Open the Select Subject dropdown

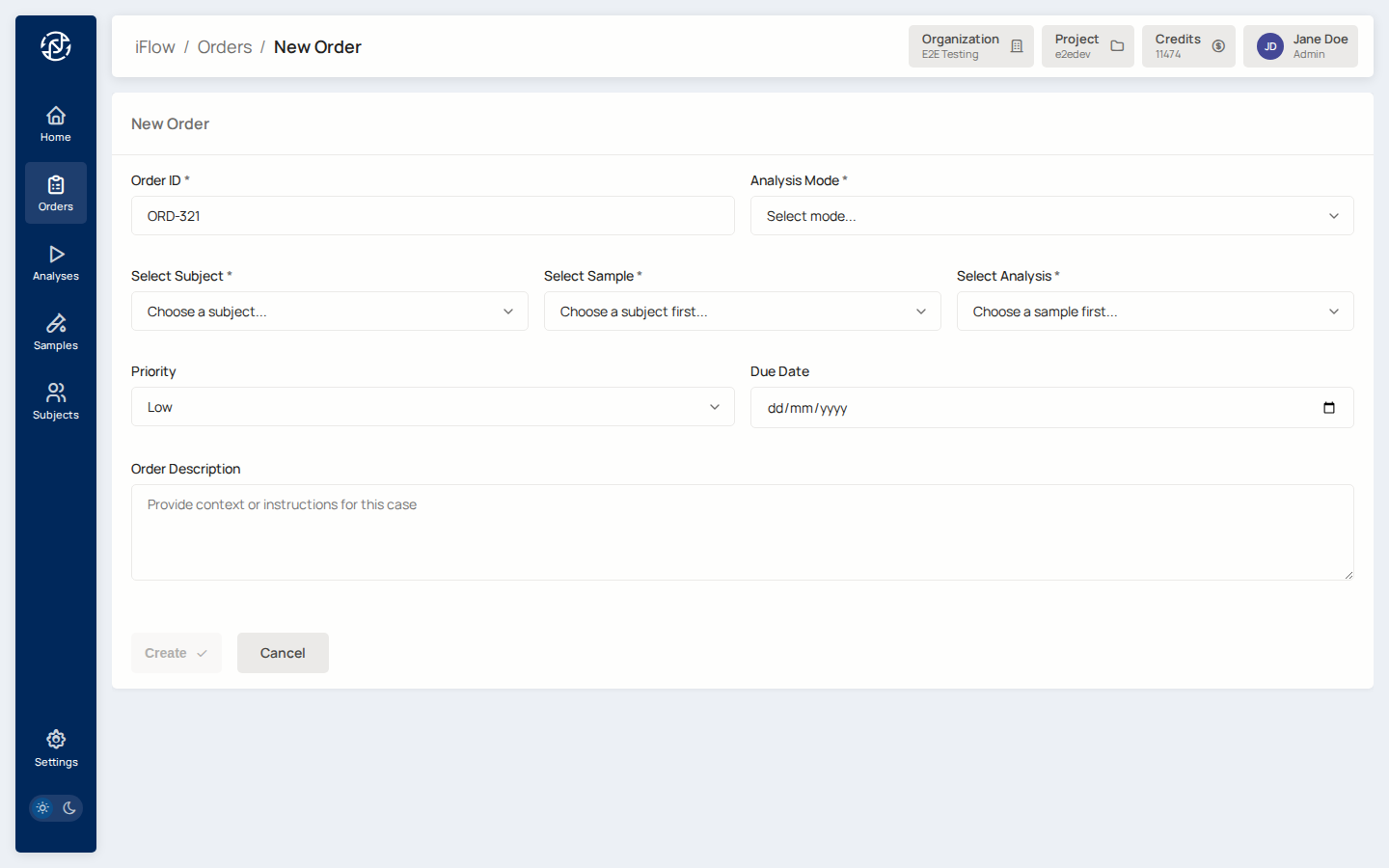coord(329,312)
